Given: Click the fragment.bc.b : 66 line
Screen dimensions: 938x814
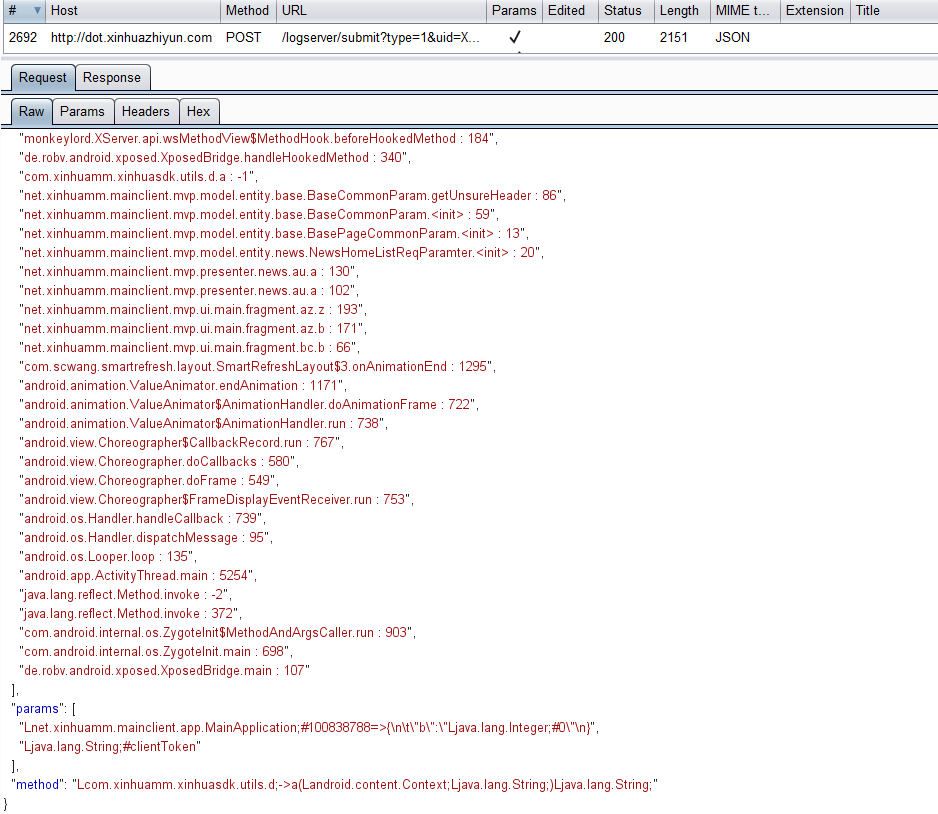Looking at the screenshot, I should tap(190, 348).
